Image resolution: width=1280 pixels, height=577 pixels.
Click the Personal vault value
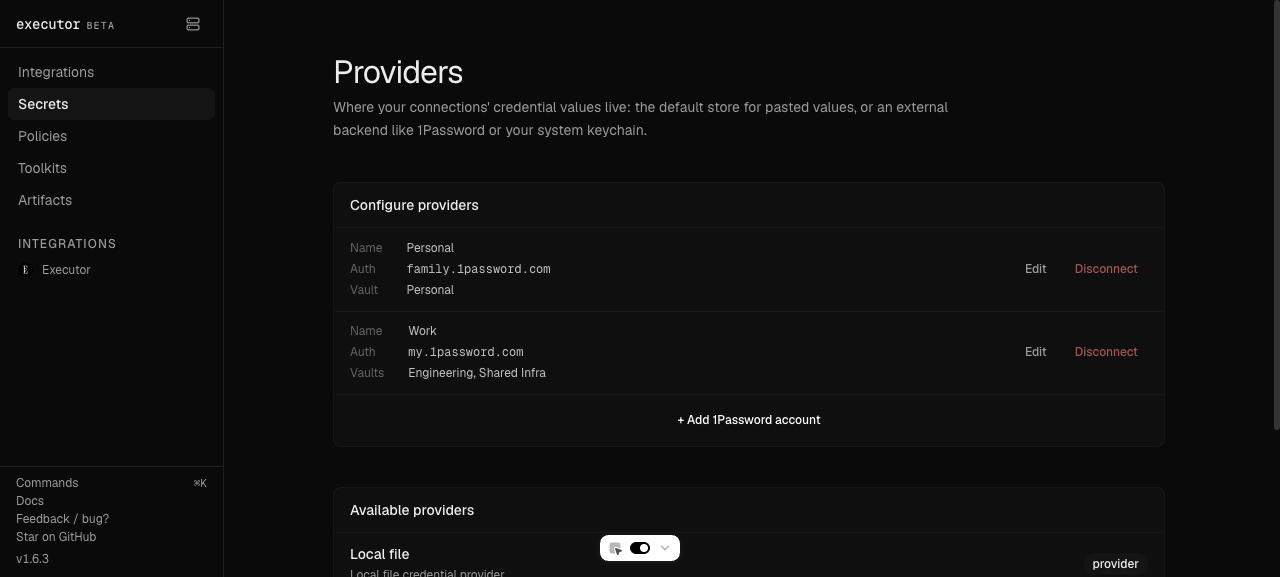click(x=430, y=290)
